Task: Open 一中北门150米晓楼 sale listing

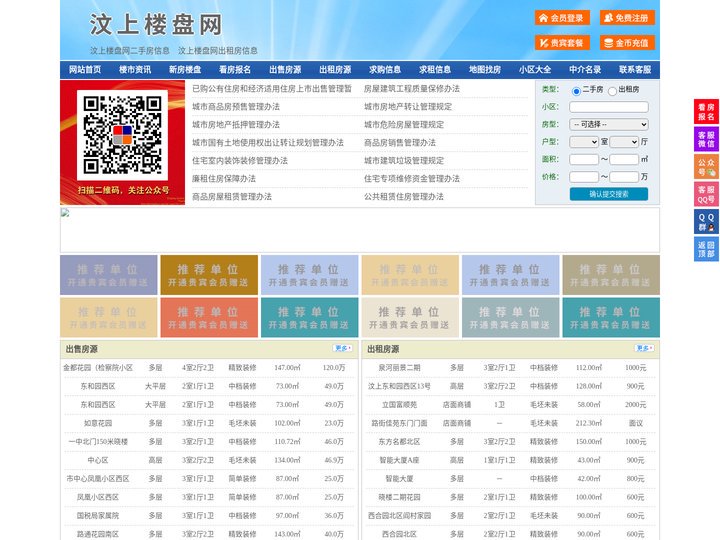Action: tap(98, 442)
